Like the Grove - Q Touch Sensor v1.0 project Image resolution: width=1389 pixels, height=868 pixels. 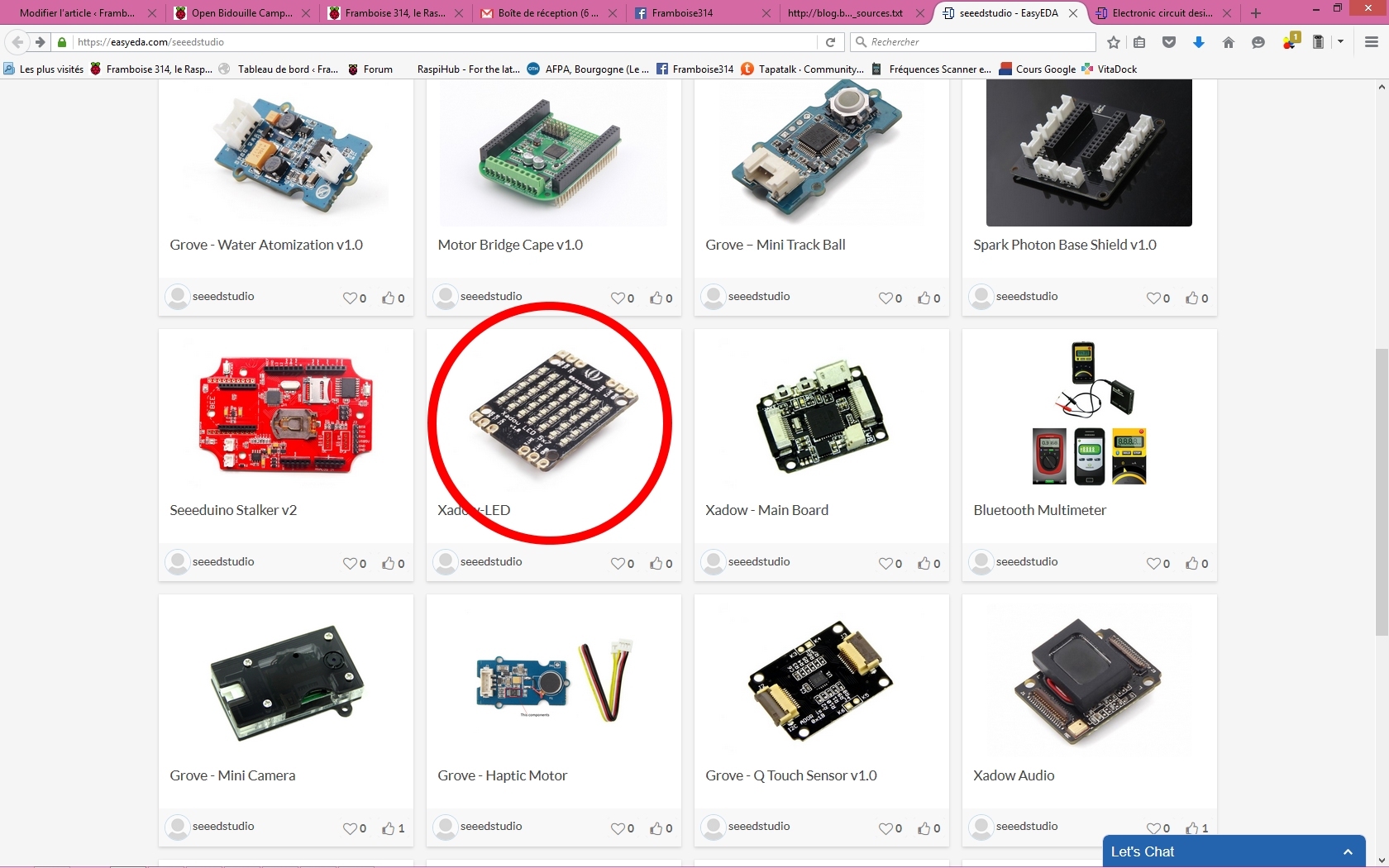click(x=924, y=827)
